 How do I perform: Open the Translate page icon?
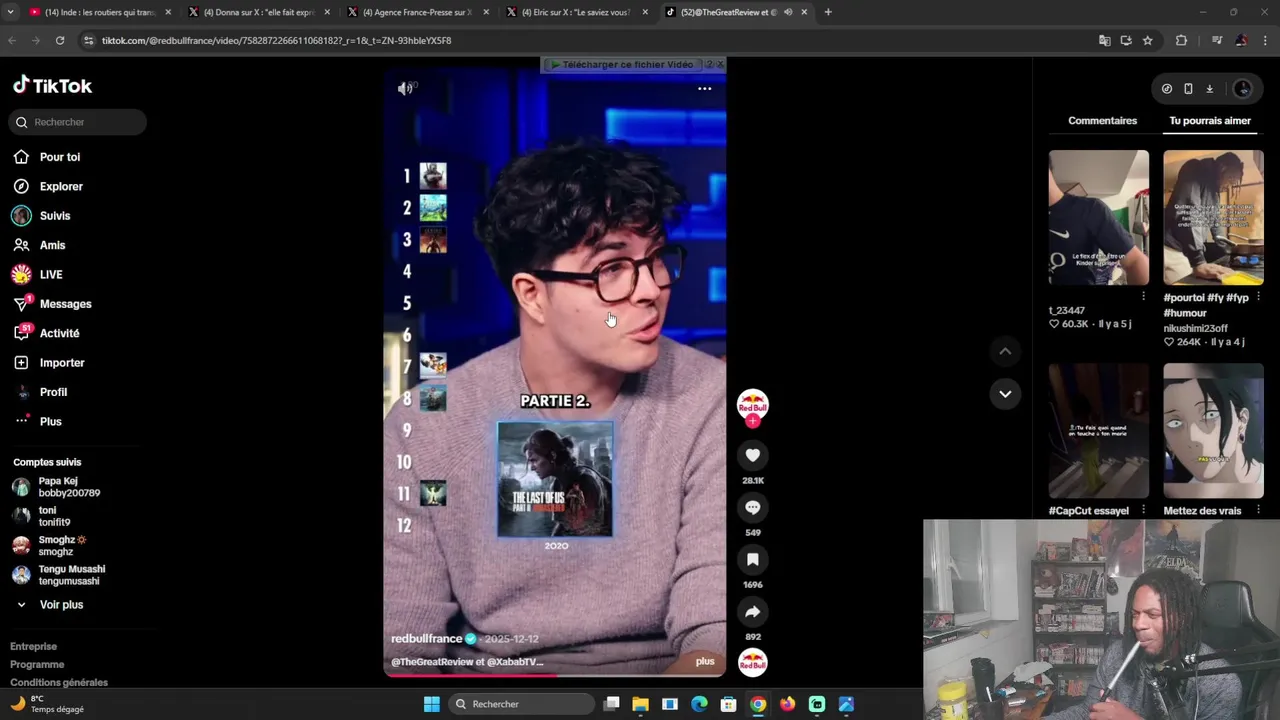point(1104,41)
